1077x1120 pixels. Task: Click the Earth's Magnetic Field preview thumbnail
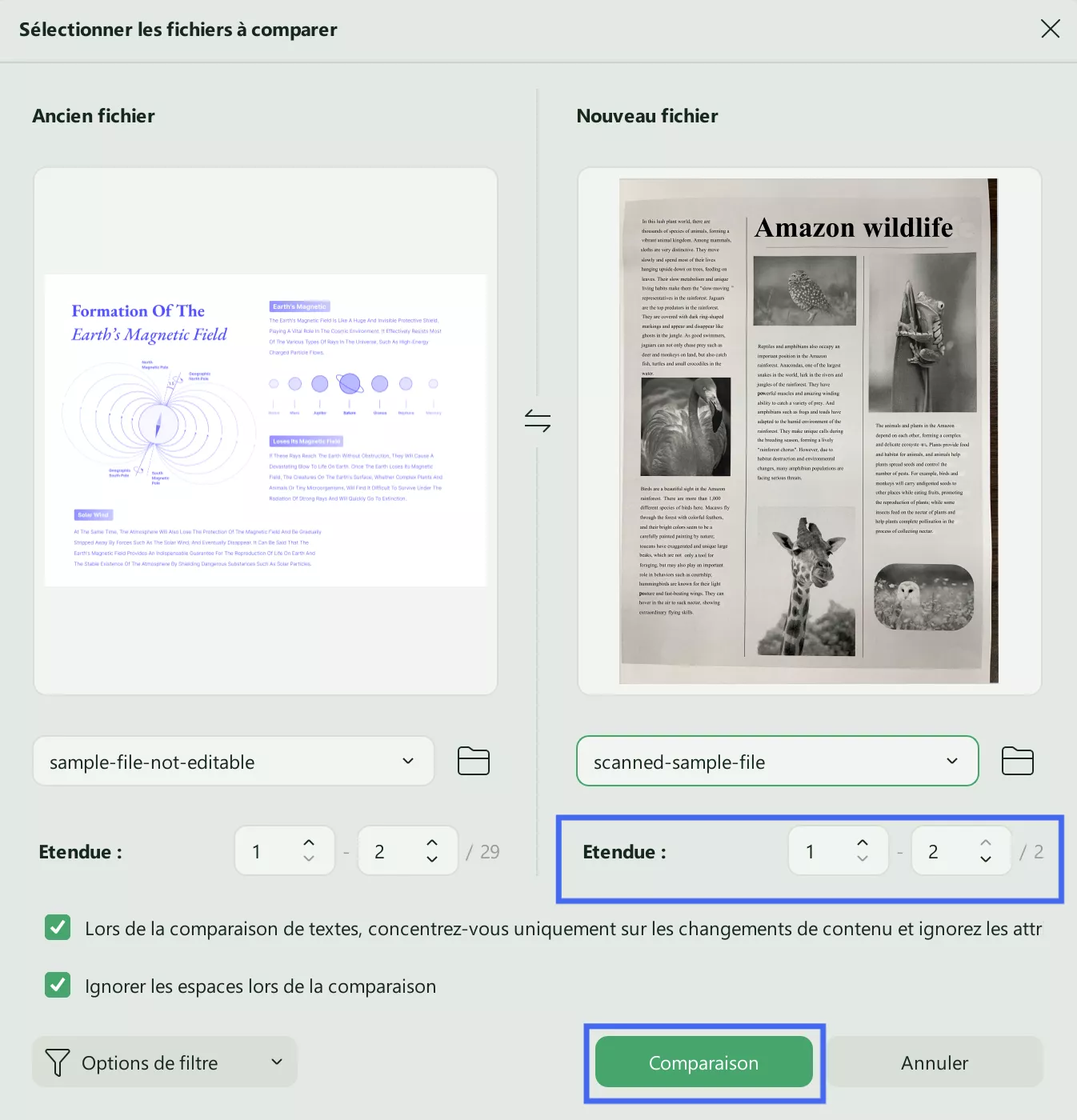266,430
